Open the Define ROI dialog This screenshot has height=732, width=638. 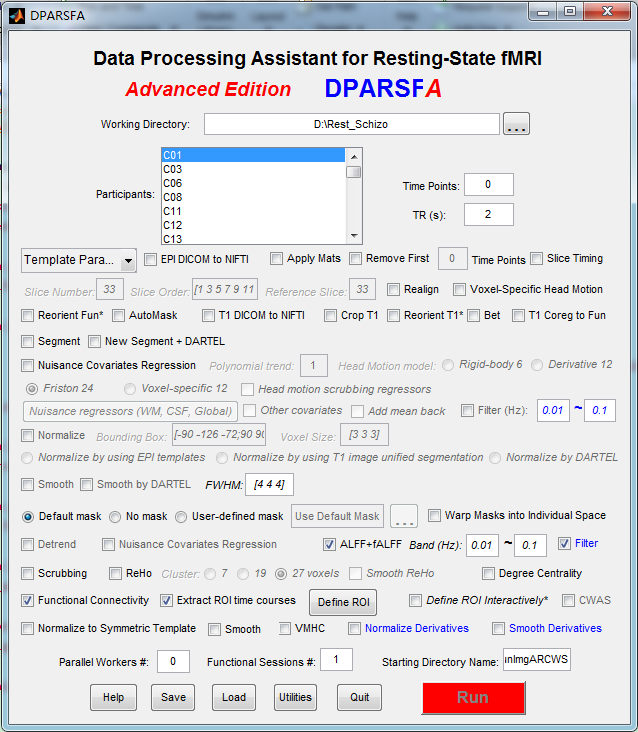point(343,603)
